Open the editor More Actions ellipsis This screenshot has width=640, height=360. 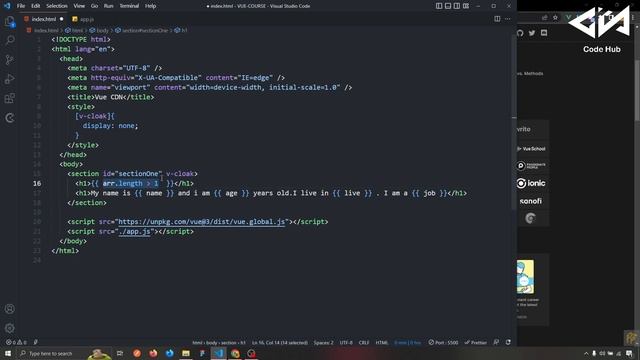tap(507, 19)
